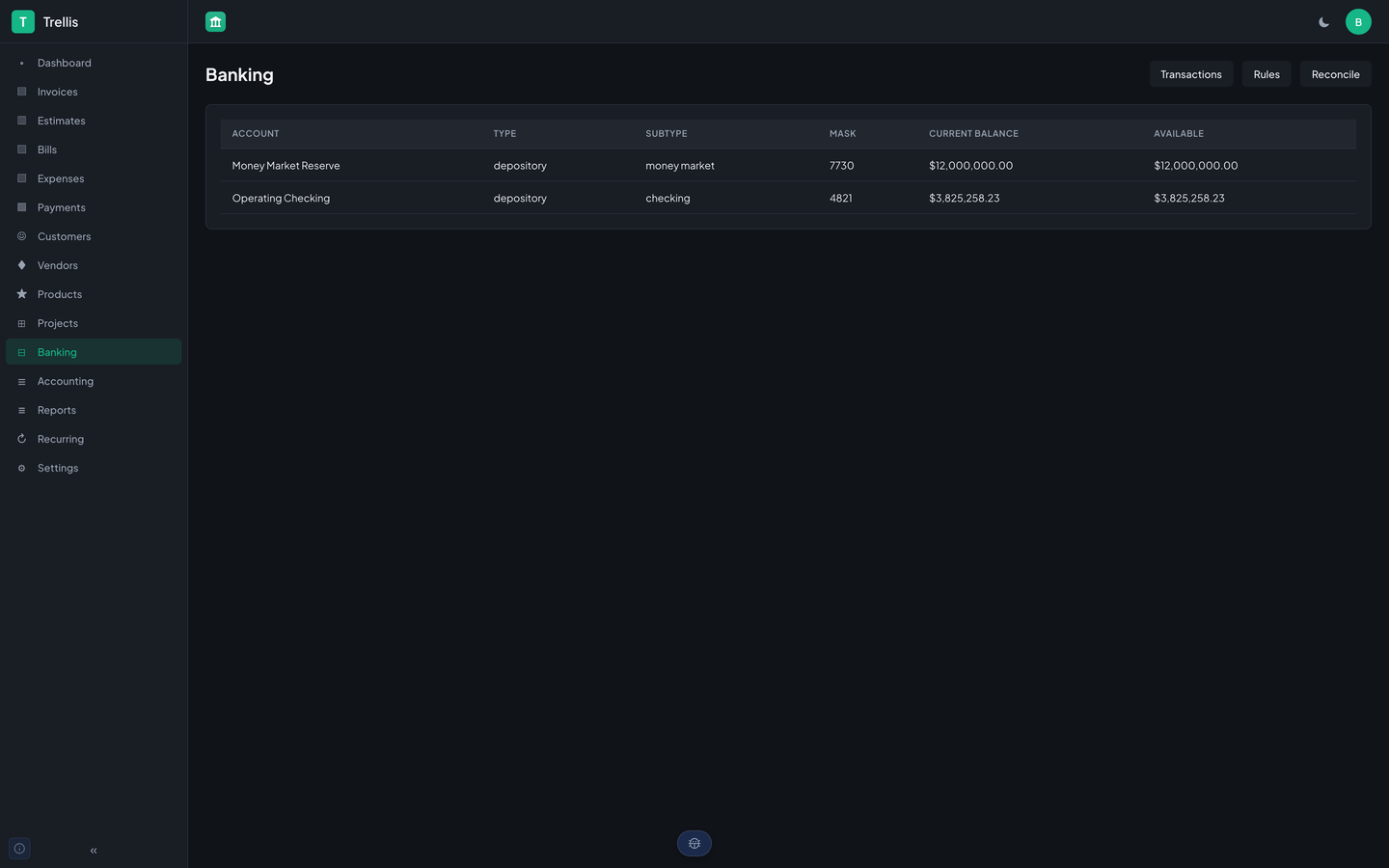Click current balance $12,000,000.00

(x=971, y=166)
